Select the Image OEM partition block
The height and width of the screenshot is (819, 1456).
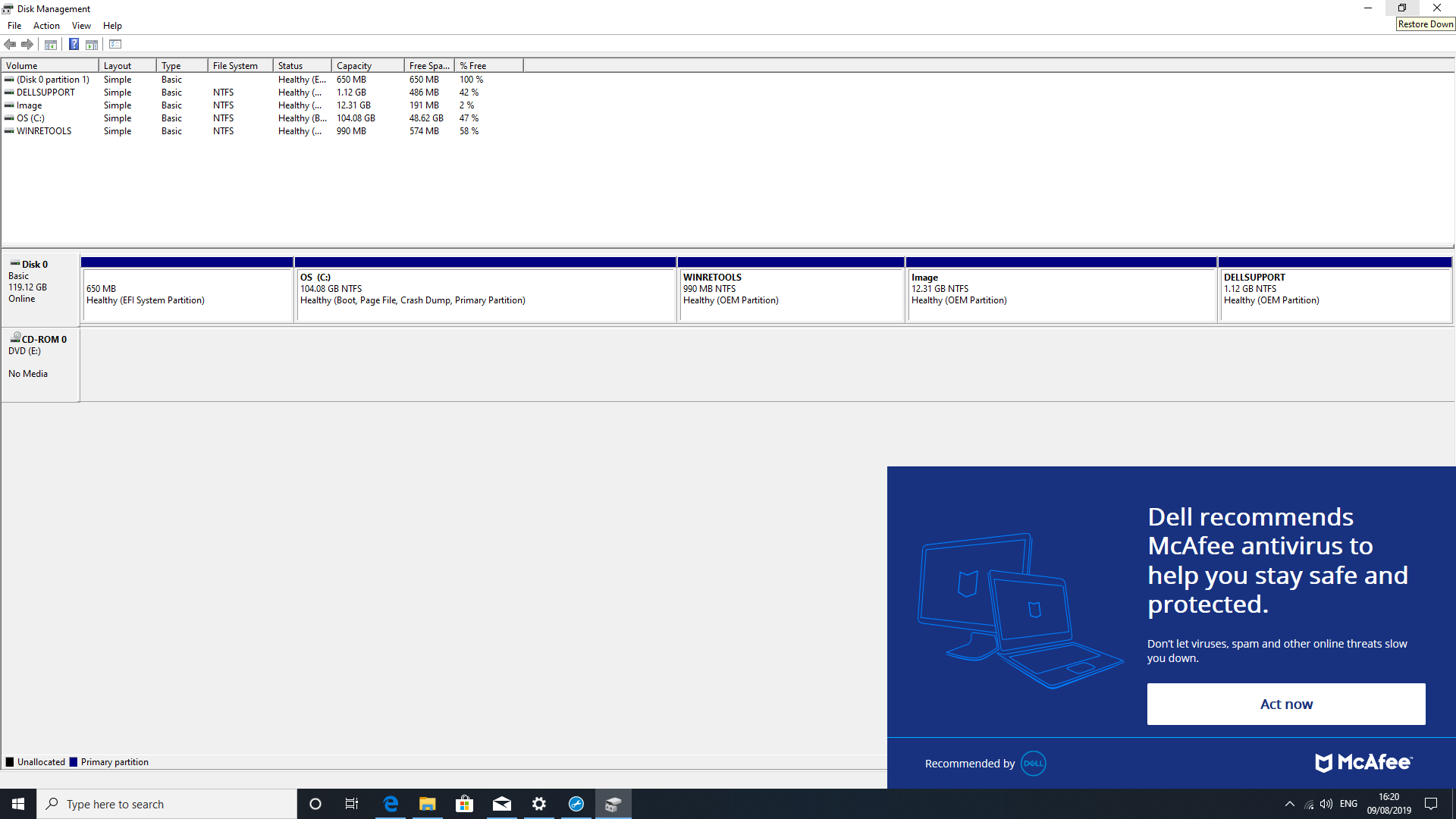point(1060,296)
